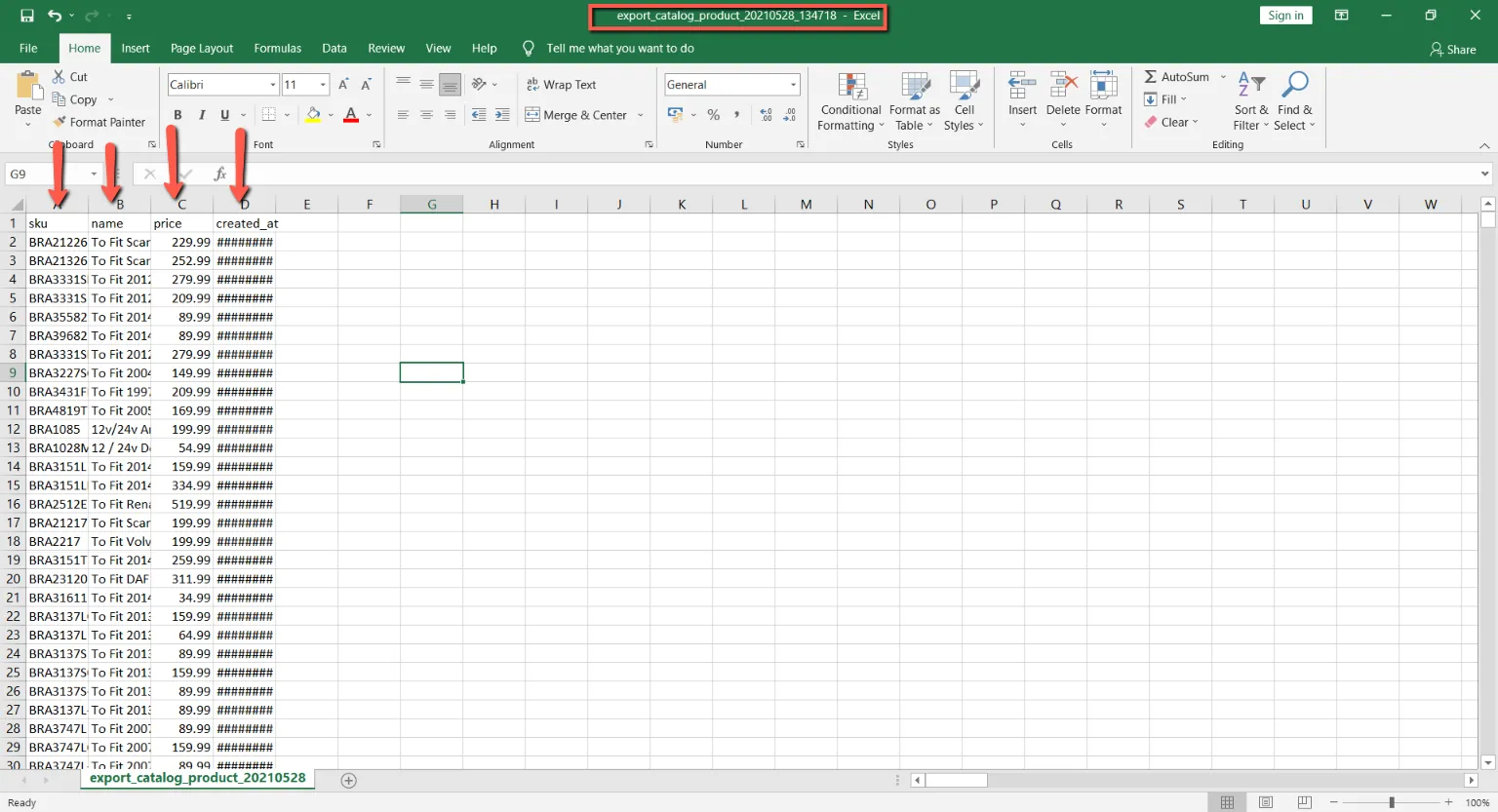Toggle align left button
The width and height of the screenshot is (1498, 812).
point(403,115)
